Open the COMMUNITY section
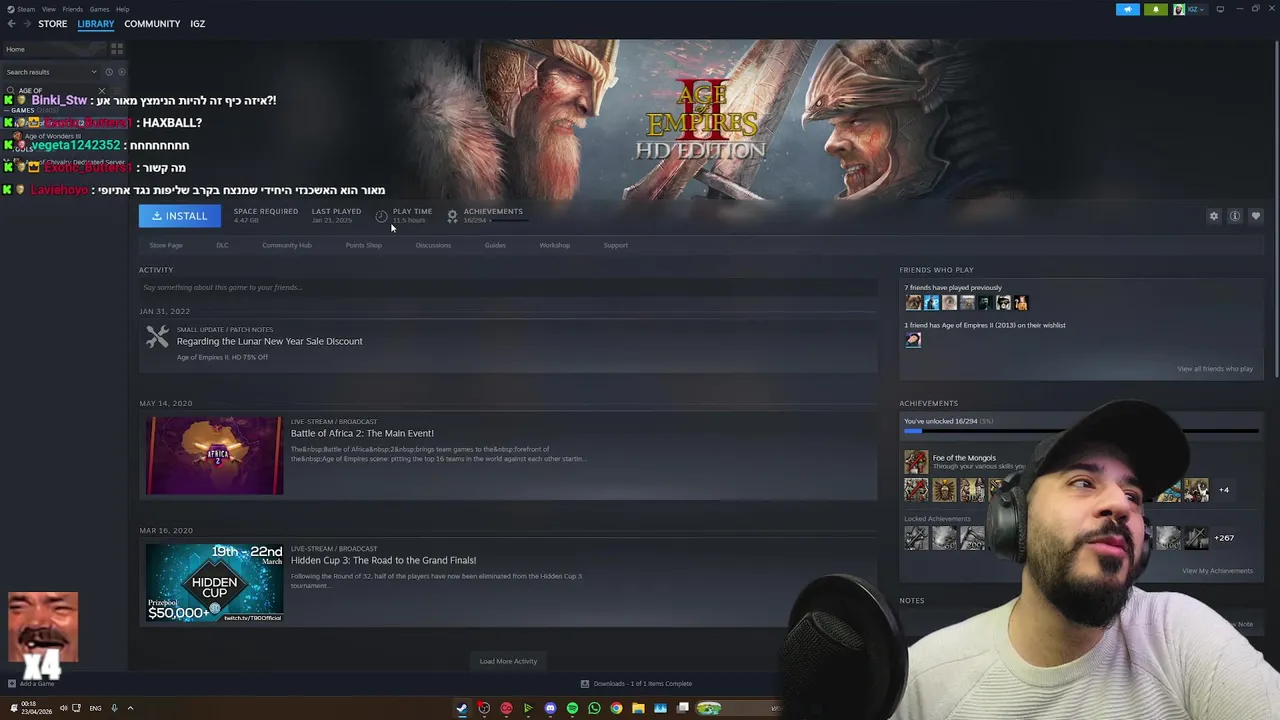The width and height of the screenshot is (1280, 720). pyautogui.click(x=152, y=24)
